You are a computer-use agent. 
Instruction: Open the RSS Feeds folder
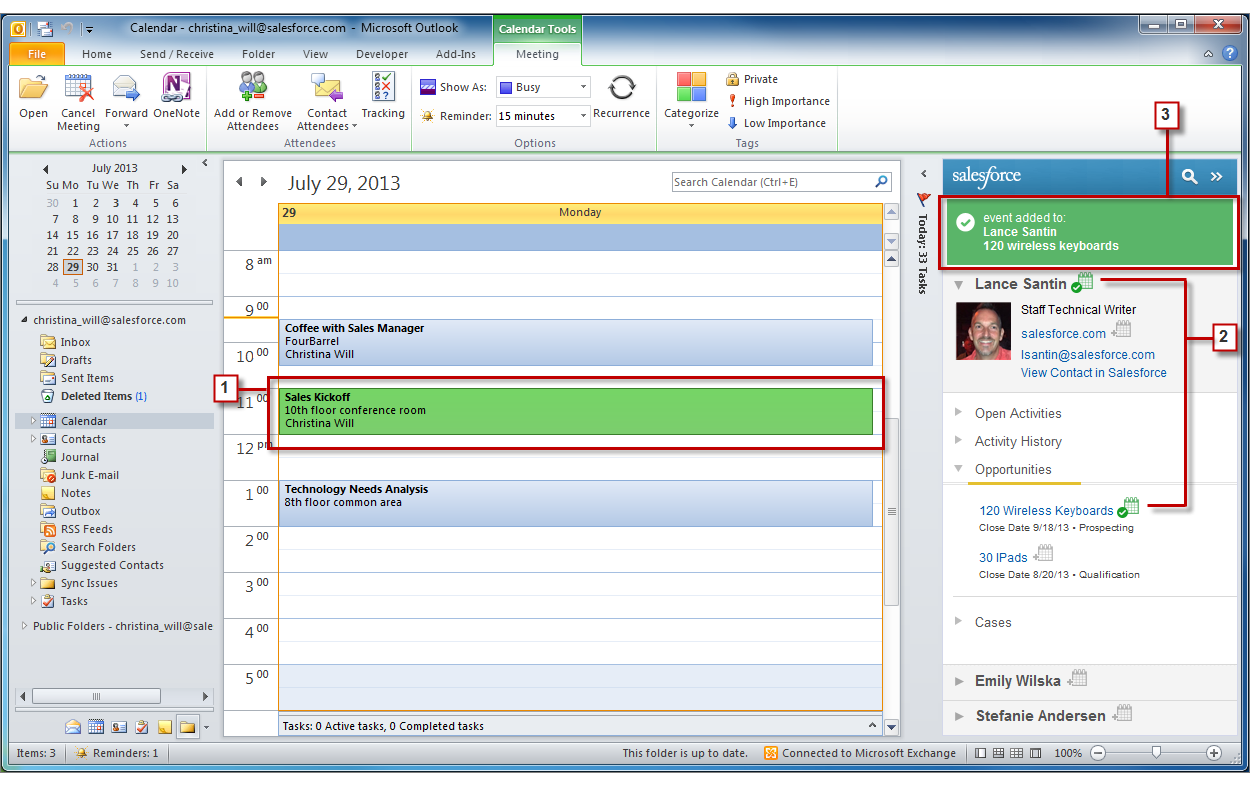(86, 529)
